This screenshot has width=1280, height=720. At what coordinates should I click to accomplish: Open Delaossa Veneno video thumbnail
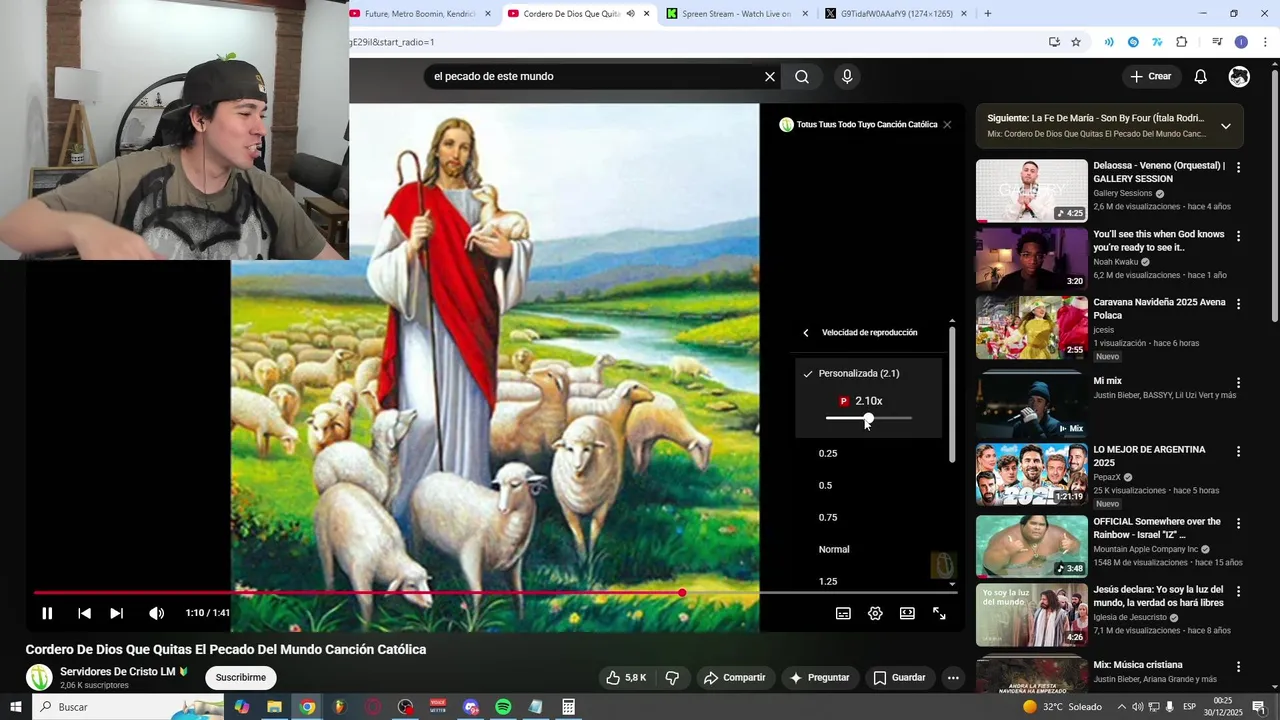pyautogui.click(x=1031, y=191)
